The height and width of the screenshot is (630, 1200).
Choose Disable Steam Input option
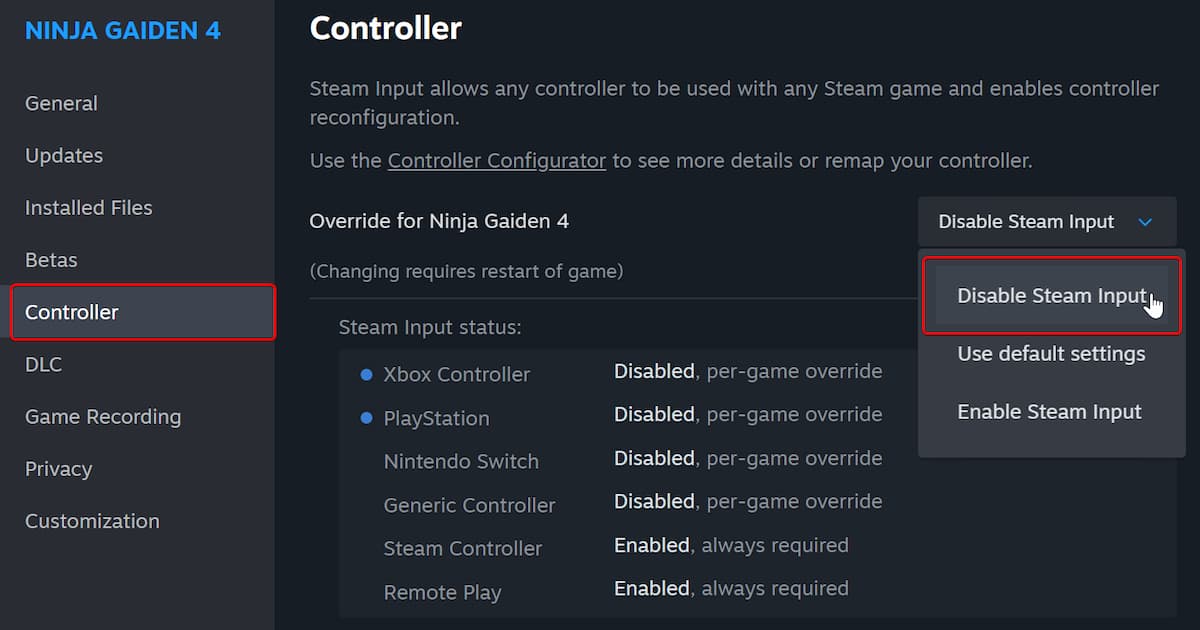point(1051,296)
